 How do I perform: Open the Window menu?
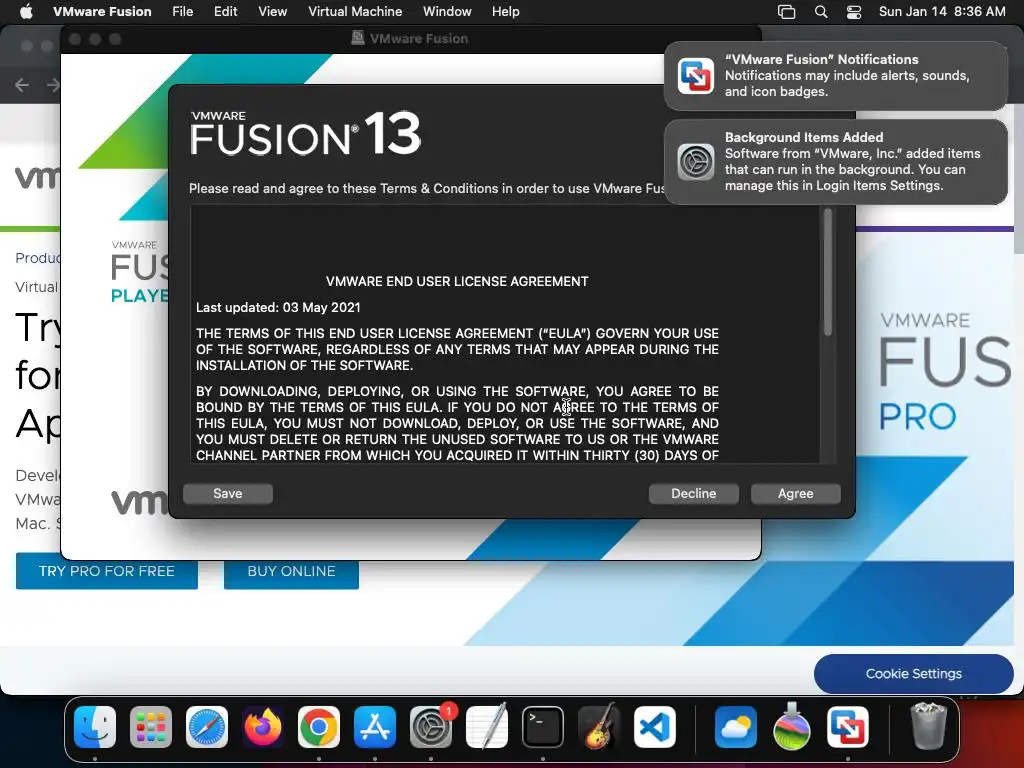coord(447,11)
